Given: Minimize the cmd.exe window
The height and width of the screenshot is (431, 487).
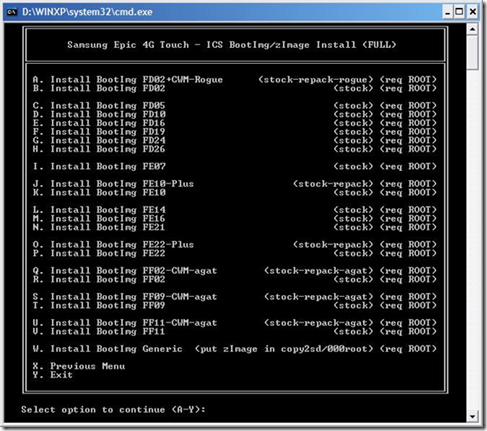Looking at the screenshot, I should (x=448, y=12).
